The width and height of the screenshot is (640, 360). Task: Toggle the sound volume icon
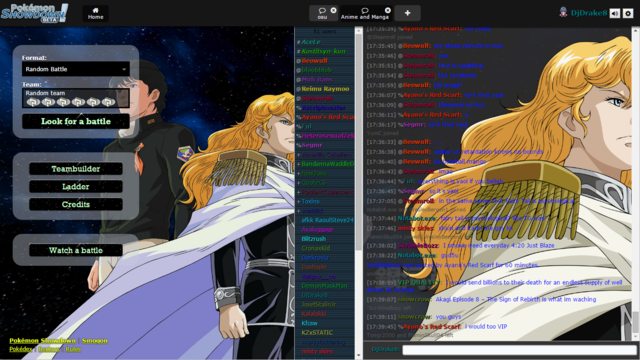click(615, 13)
